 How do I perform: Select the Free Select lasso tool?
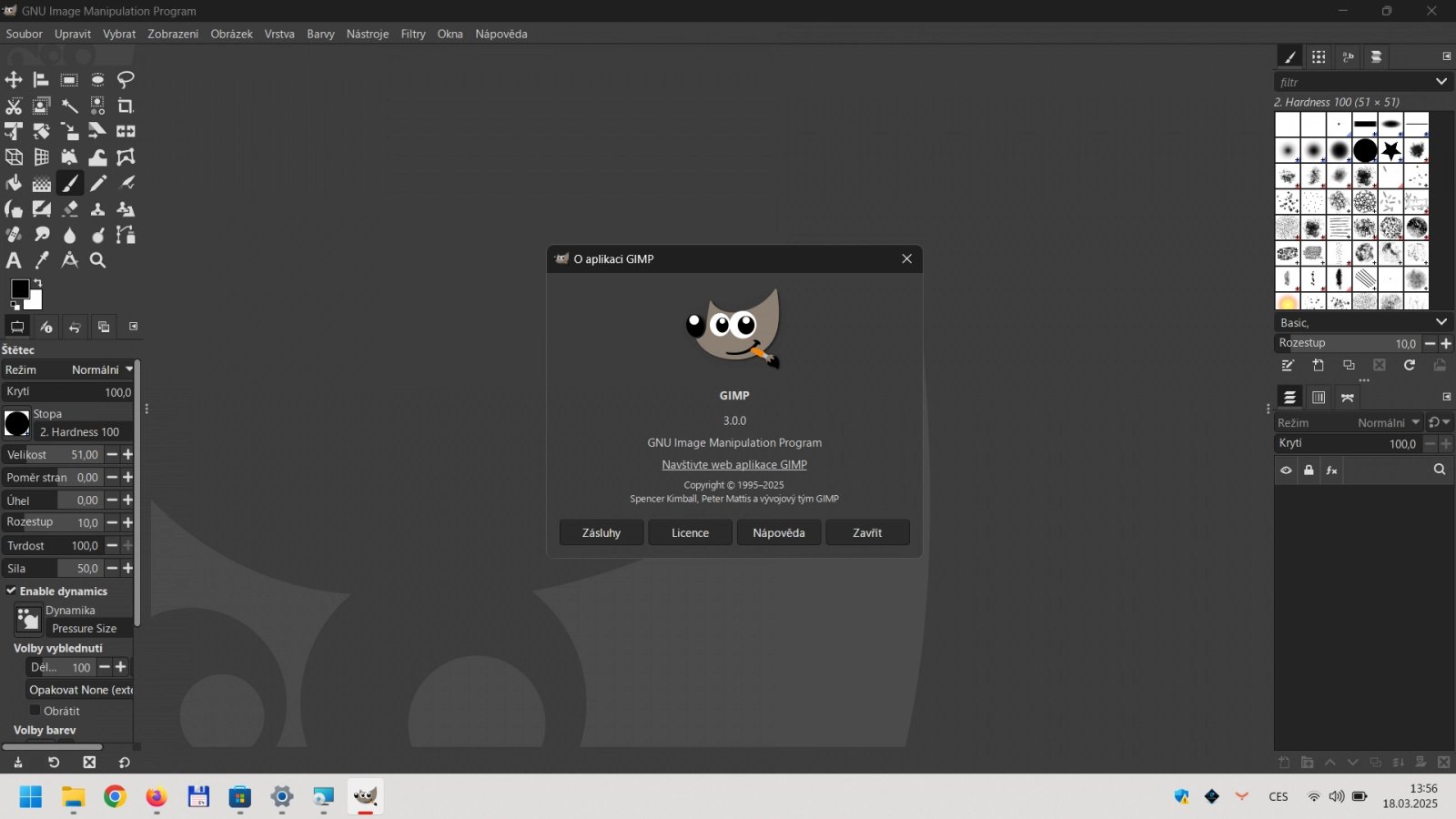coord(126,80)
